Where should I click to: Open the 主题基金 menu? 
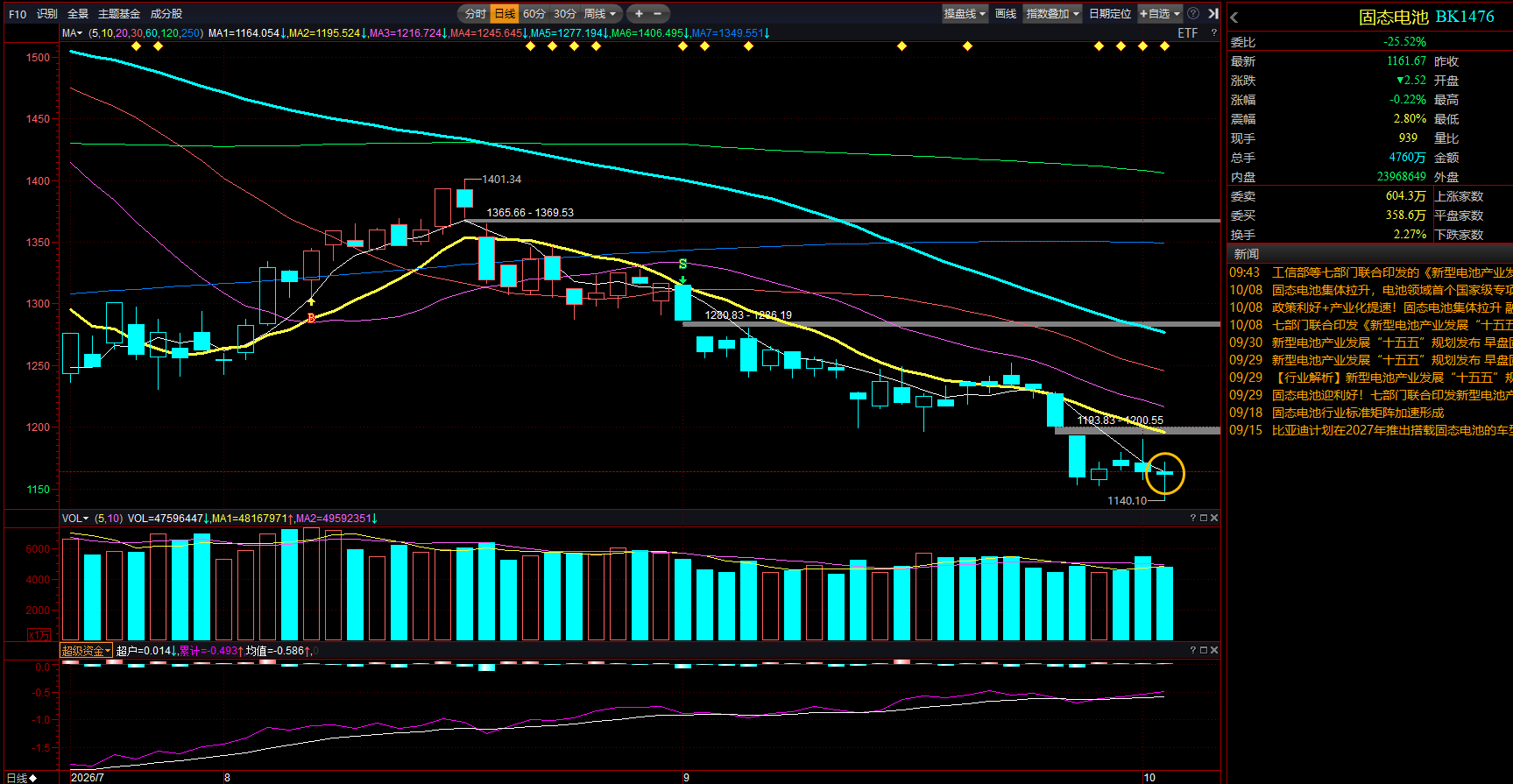(119, 14)
